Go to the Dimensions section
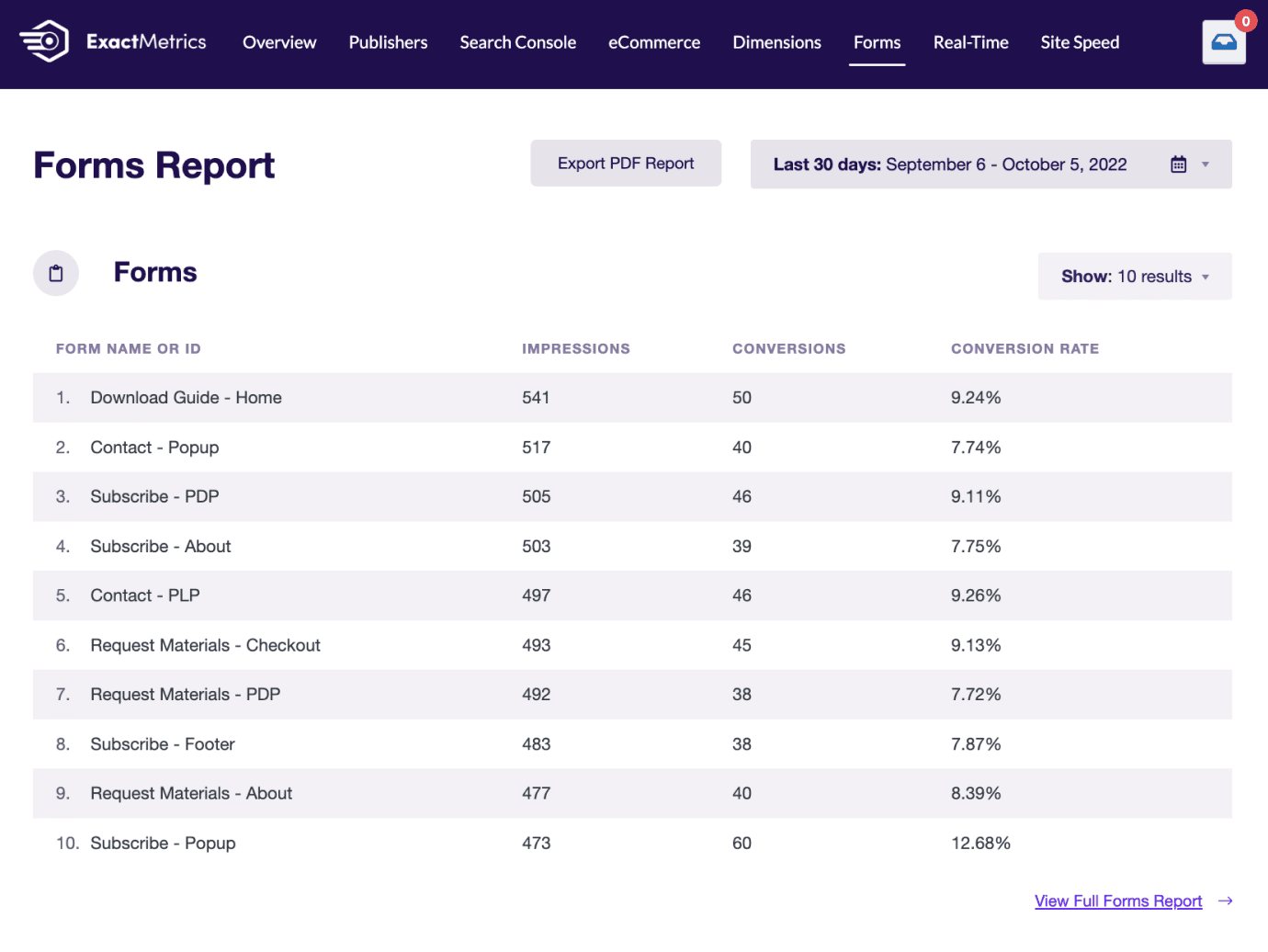 [776, 42]
